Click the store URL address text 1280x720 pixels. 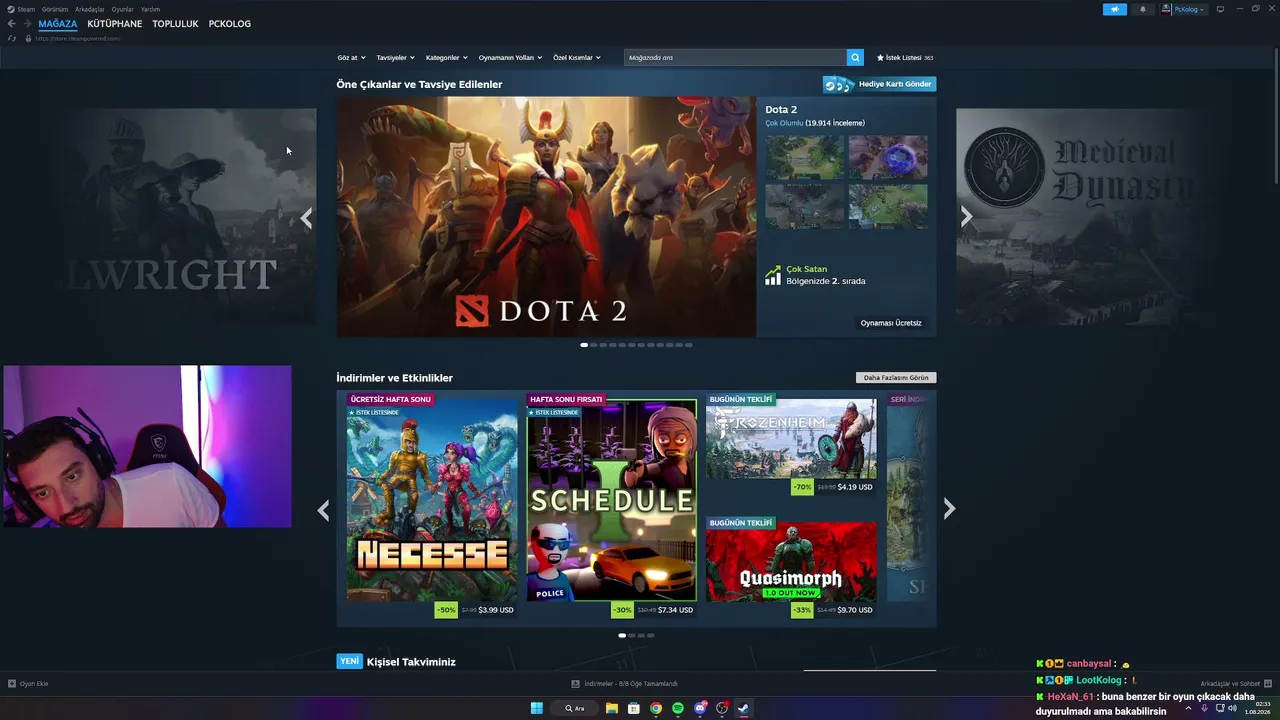point(78,38)
